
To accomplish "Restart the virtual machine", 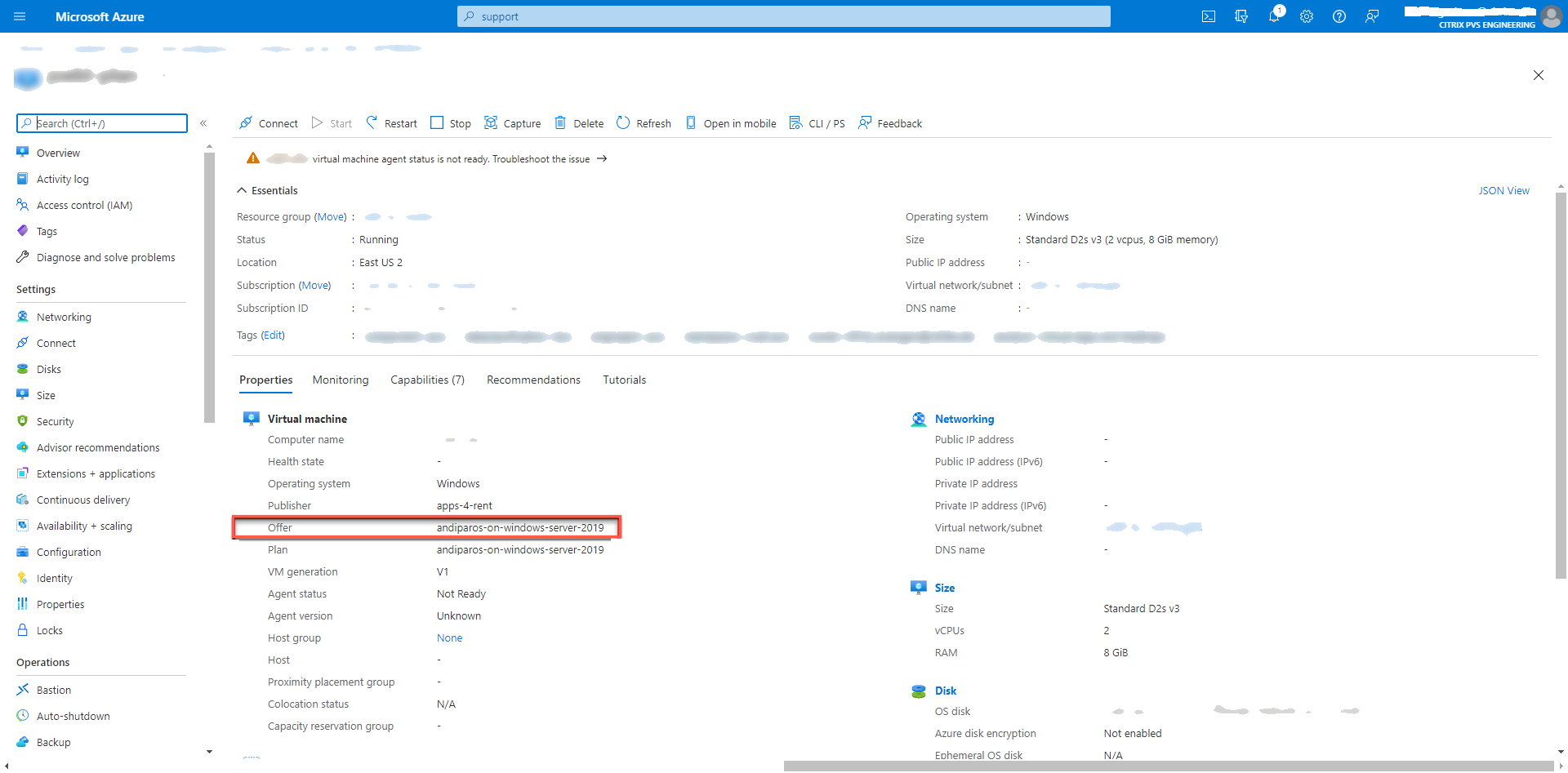I will [x=391, y=122].
